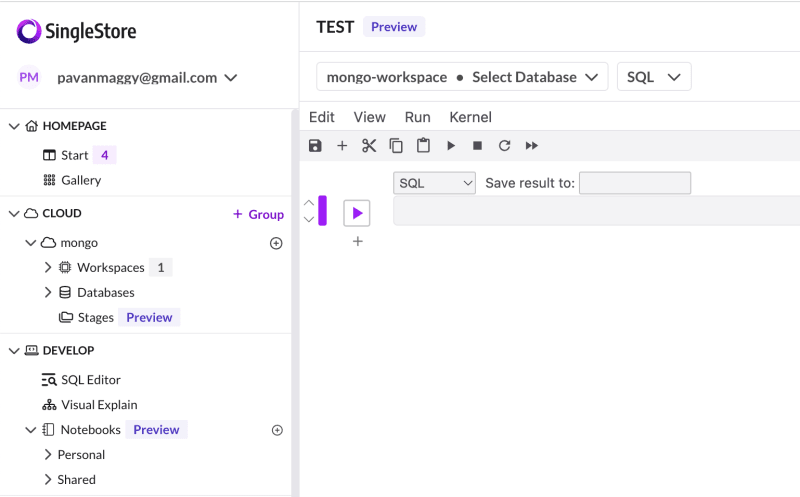
Task: Paste the cell using clipboard icon
Action: point(423,145)
